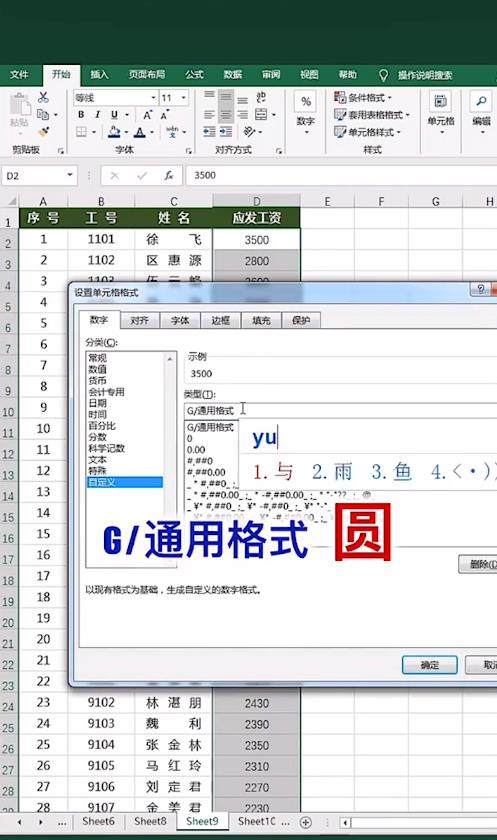Click the Increase Indent icon
497x840 pixels.
pyautogui.click(x=226, y=132)
